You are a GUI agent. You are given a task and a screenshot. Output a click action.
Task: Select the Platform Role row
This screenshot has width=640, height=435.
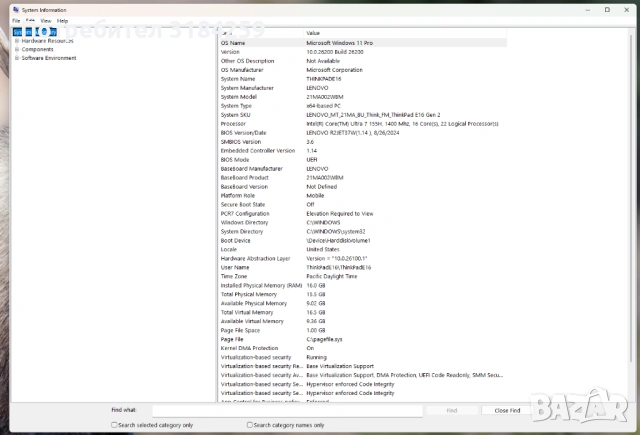coord(362,195)
